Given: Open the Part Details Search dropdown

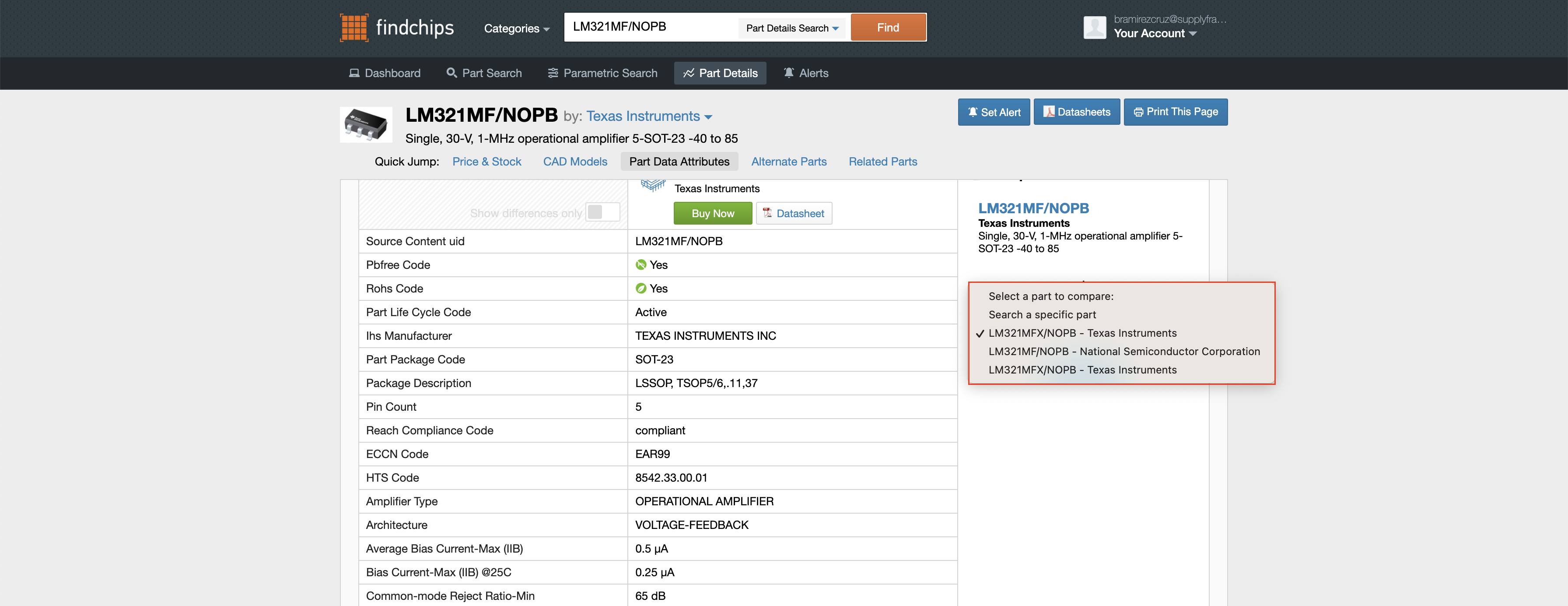Looking at the screenshot, I should click(792, 28).
